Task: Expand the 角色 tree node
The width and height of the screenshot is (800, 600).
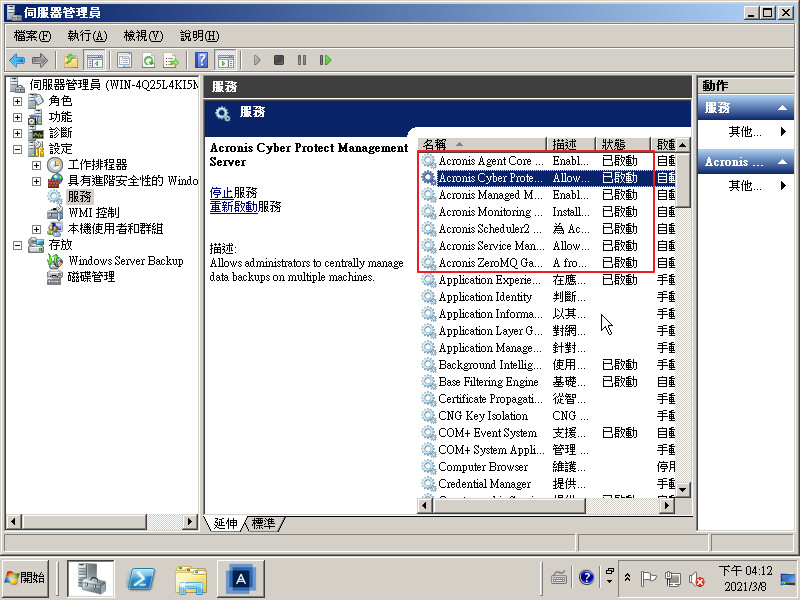Action: [17, 102]
